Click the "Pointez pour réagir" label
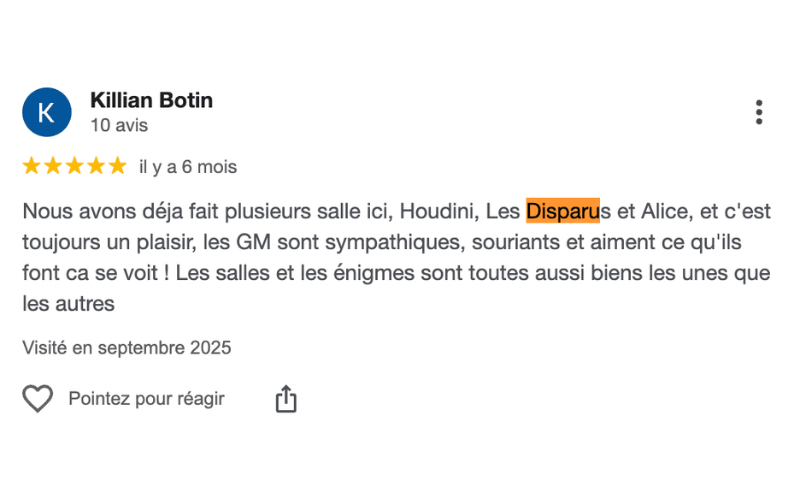Image resolution: width=800 pixels, height=500 pixels. pyautogui.click(x=146, y=399)
